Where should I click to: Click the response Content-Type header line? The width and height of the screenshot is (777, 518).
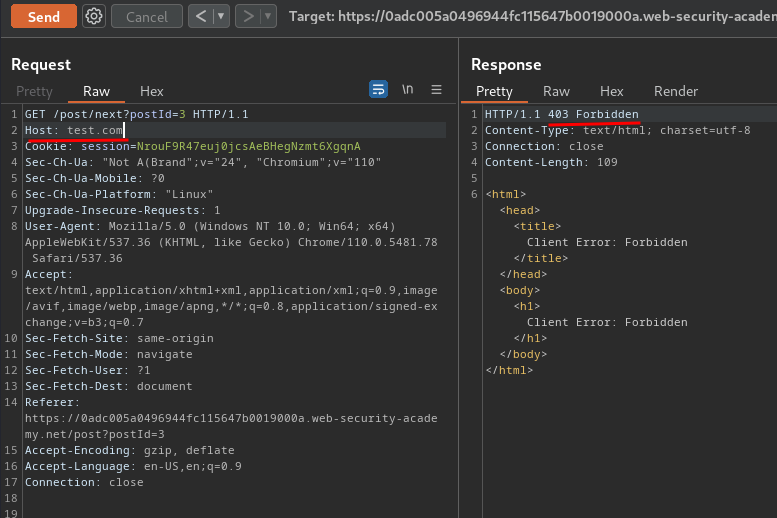[617, 130]
